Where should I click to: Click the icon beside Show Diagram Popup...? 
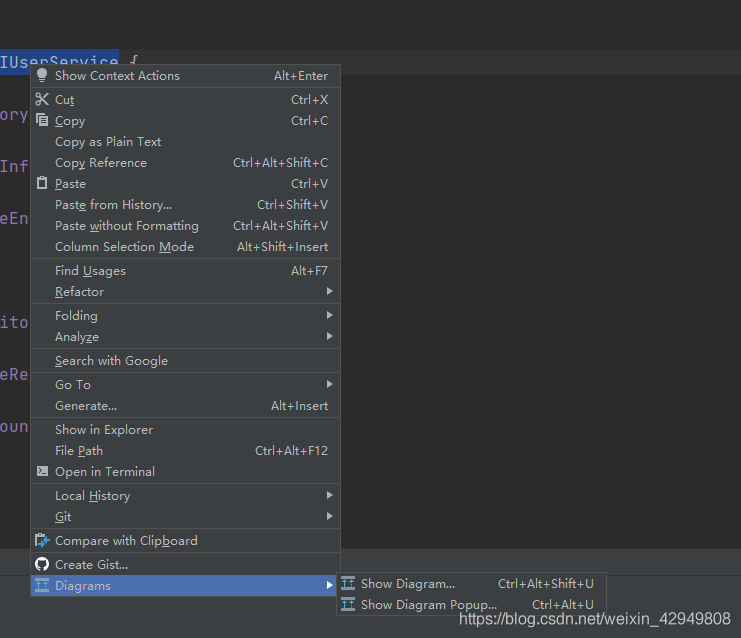coord(348,604)
